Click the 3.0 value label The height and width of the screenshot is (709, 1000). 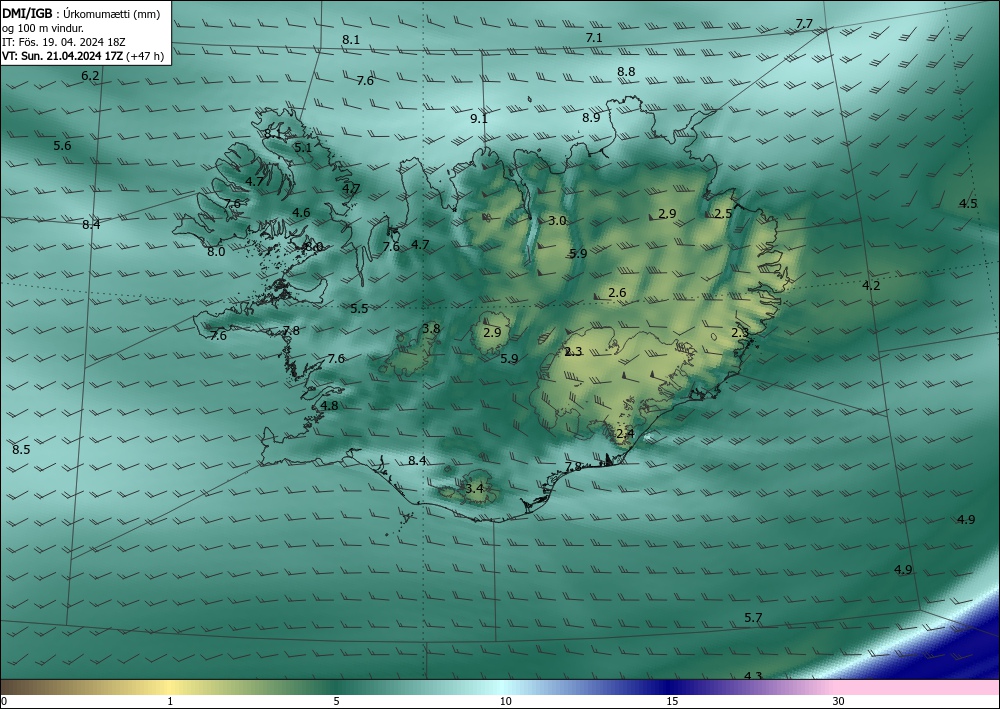pos(557,221)
